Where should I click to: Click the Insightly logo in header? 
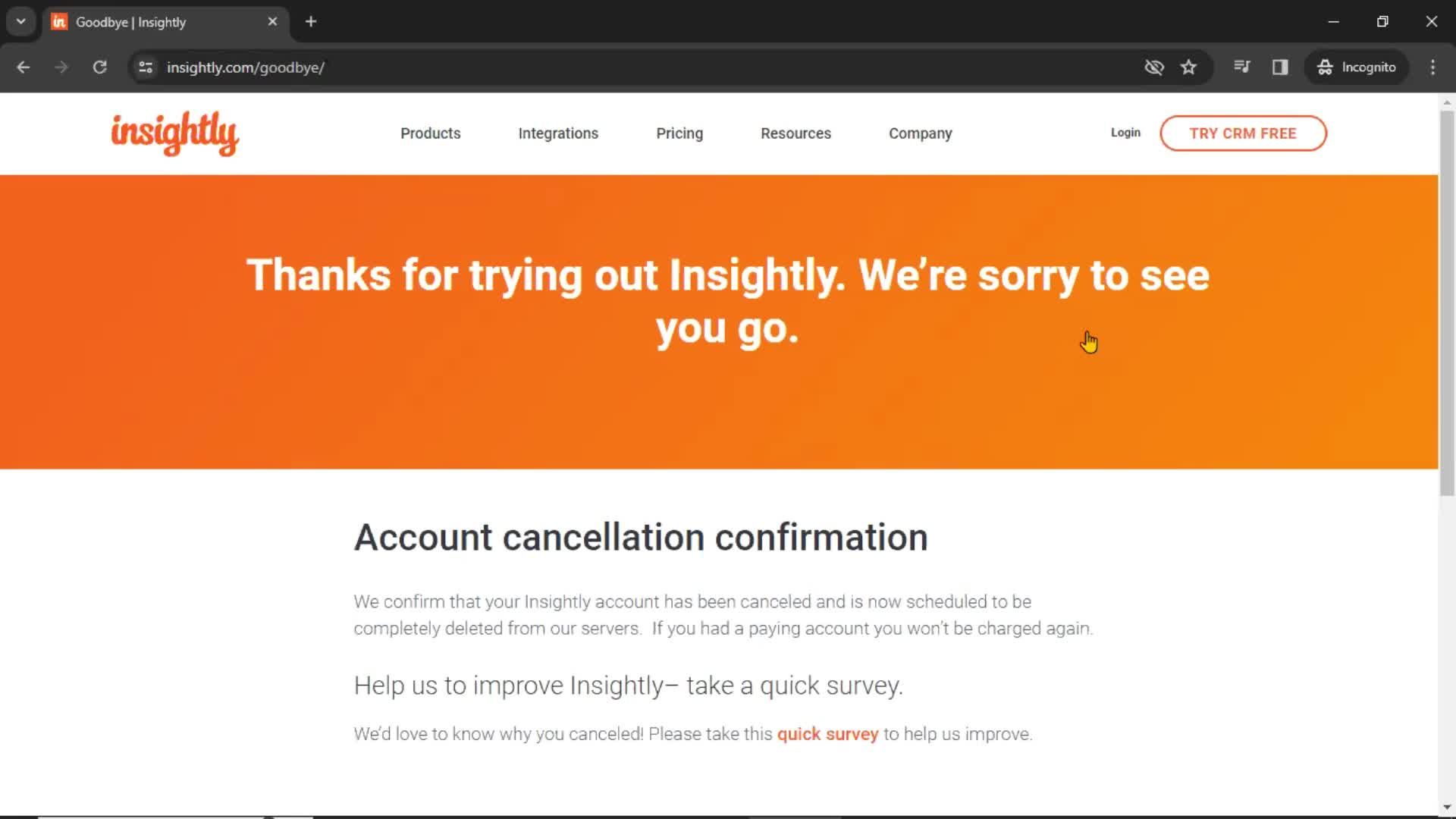tap(174, 133)
